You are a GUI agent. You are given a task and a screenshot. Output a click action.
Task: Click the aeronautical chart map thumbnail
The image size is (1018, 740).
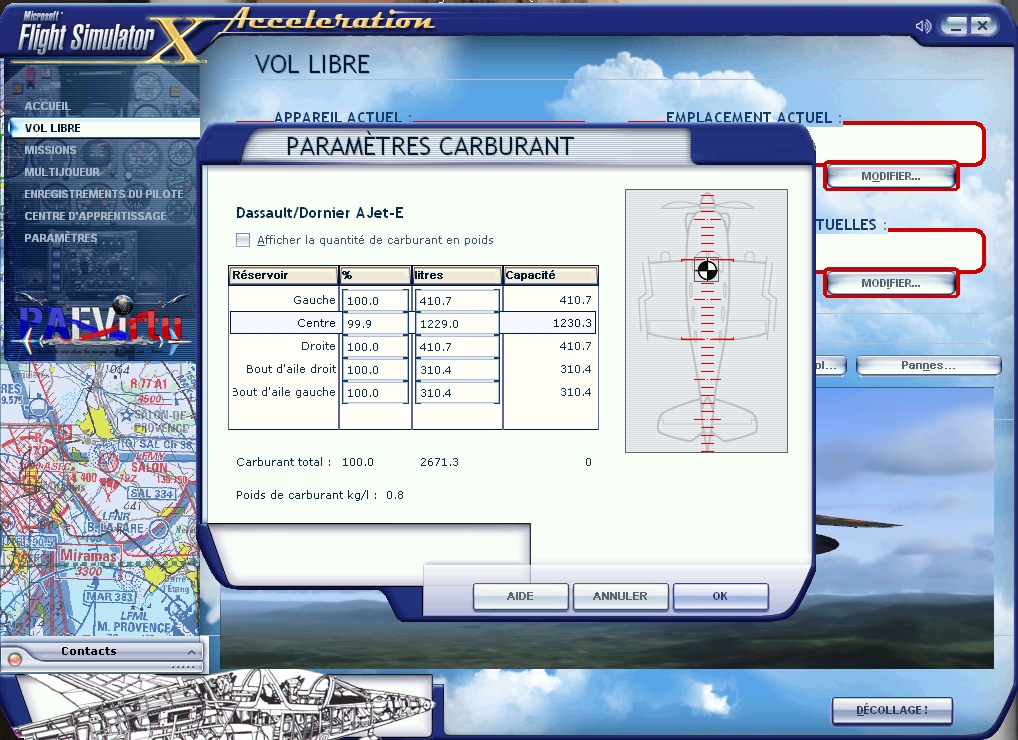[99, 498]
